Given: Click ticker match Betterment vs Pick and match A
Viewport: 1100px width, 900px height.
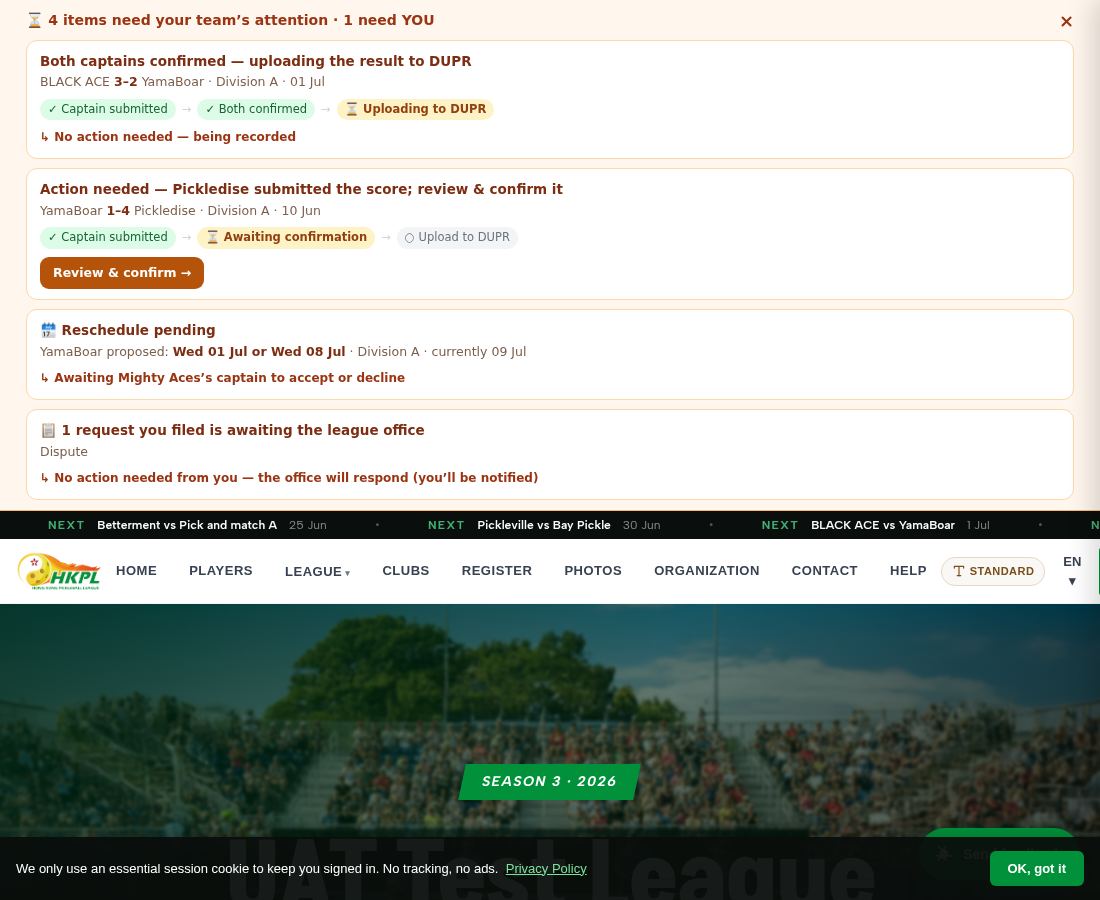Looking at the screenshot, I should pyautogui.click(x=187, y=525).
